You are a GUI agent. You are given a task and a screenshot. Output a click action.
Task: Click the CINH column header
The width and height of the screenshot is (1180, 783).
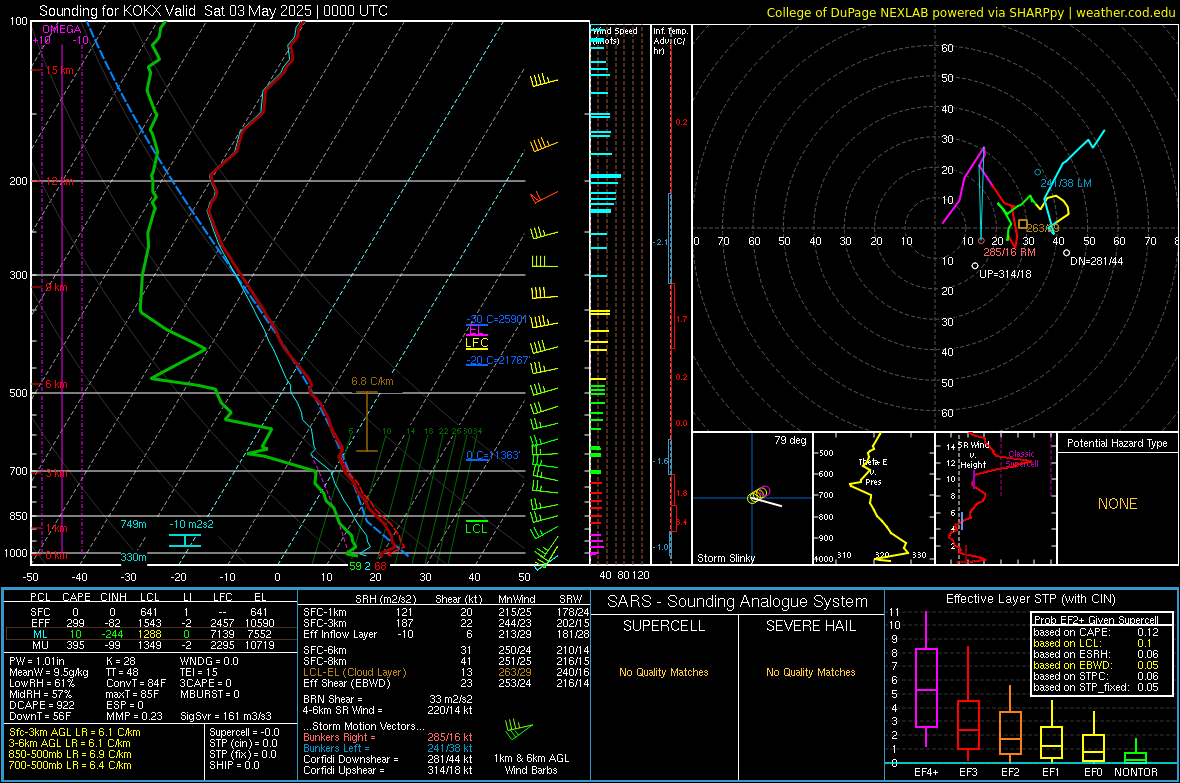[x=113, y=597]
